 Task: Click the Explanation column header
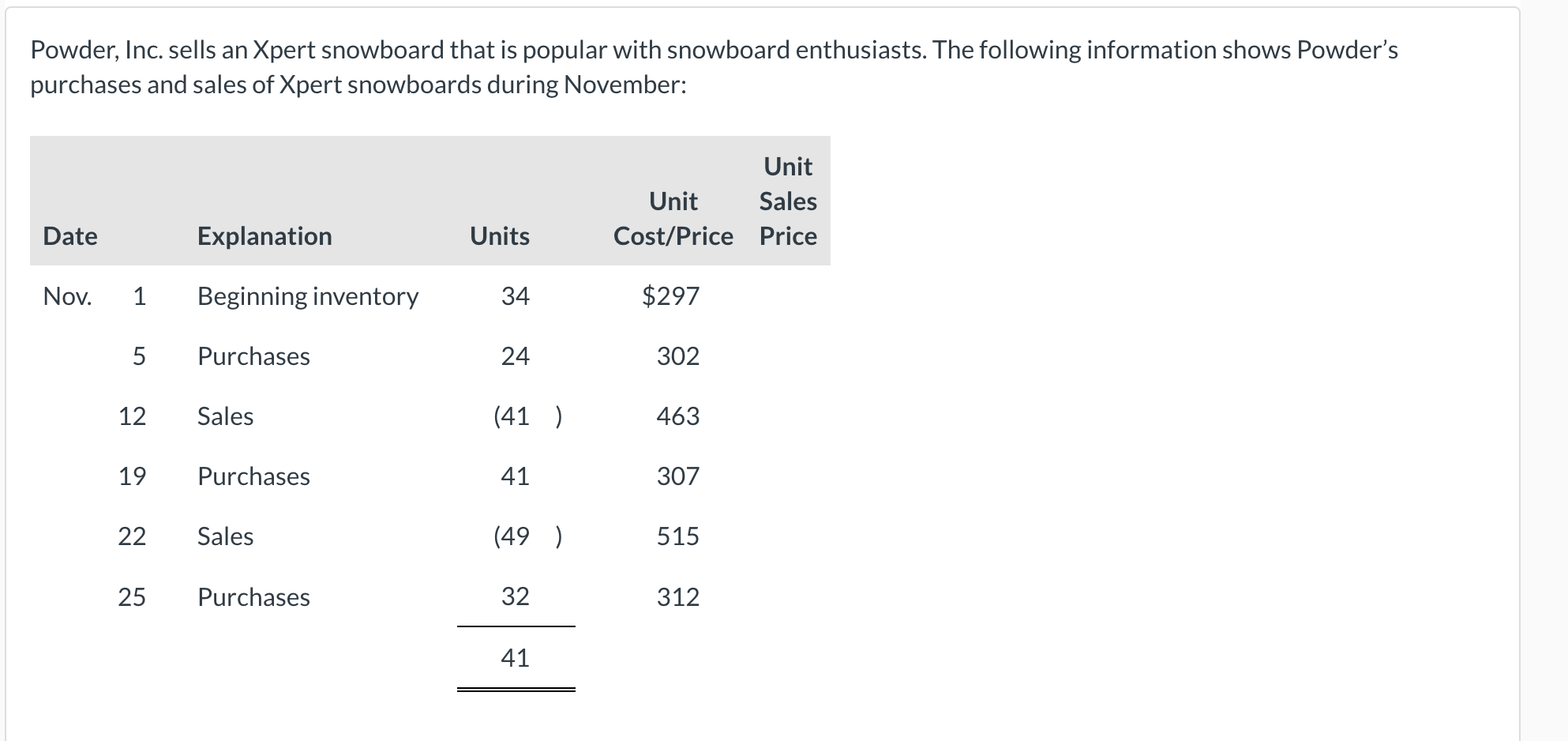tap(264, 236)
